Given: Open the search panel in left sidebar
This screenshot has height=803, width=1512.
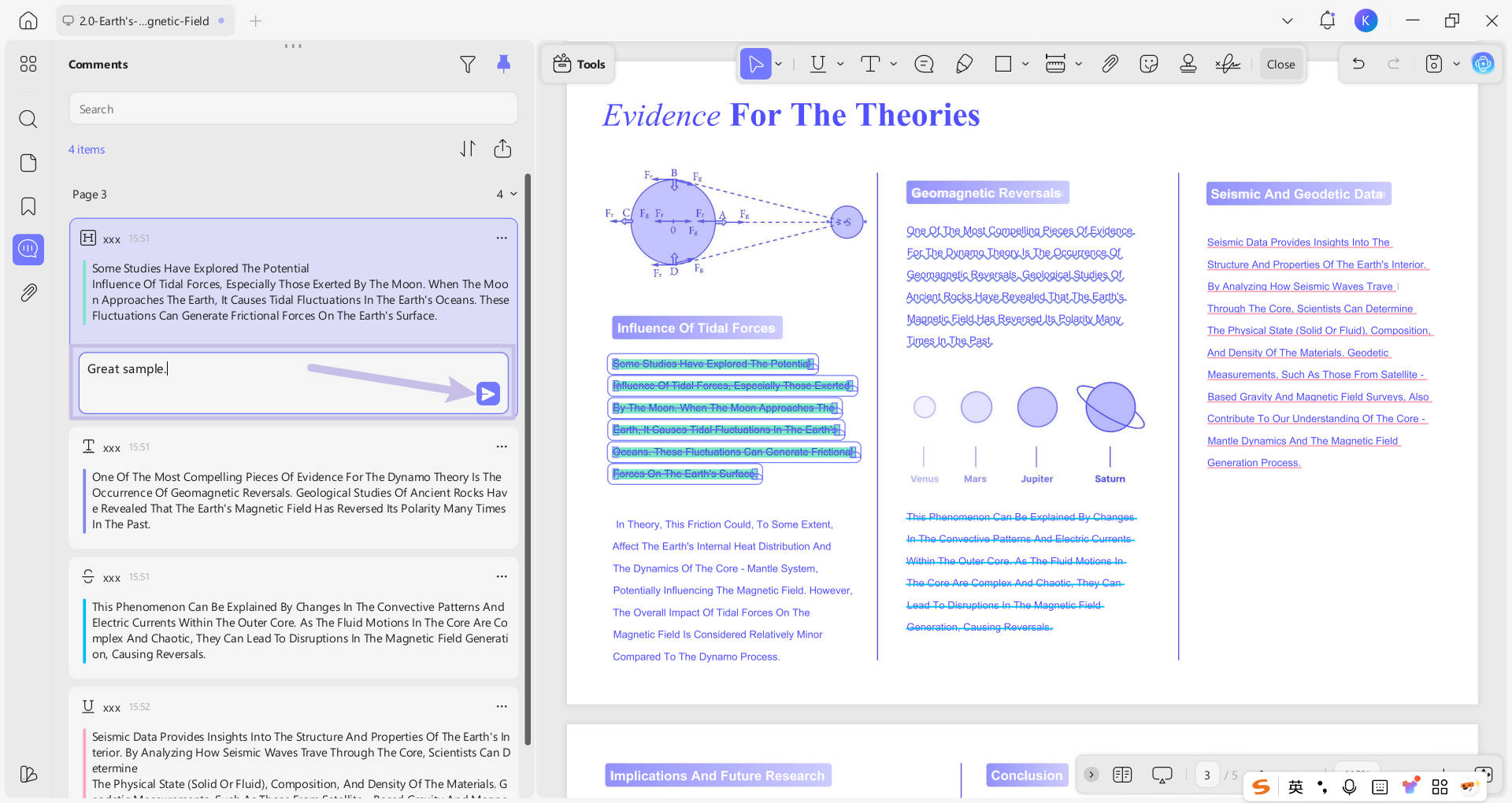Looking at the screenshot, I should pyautogui.click(x=28, y=119).
